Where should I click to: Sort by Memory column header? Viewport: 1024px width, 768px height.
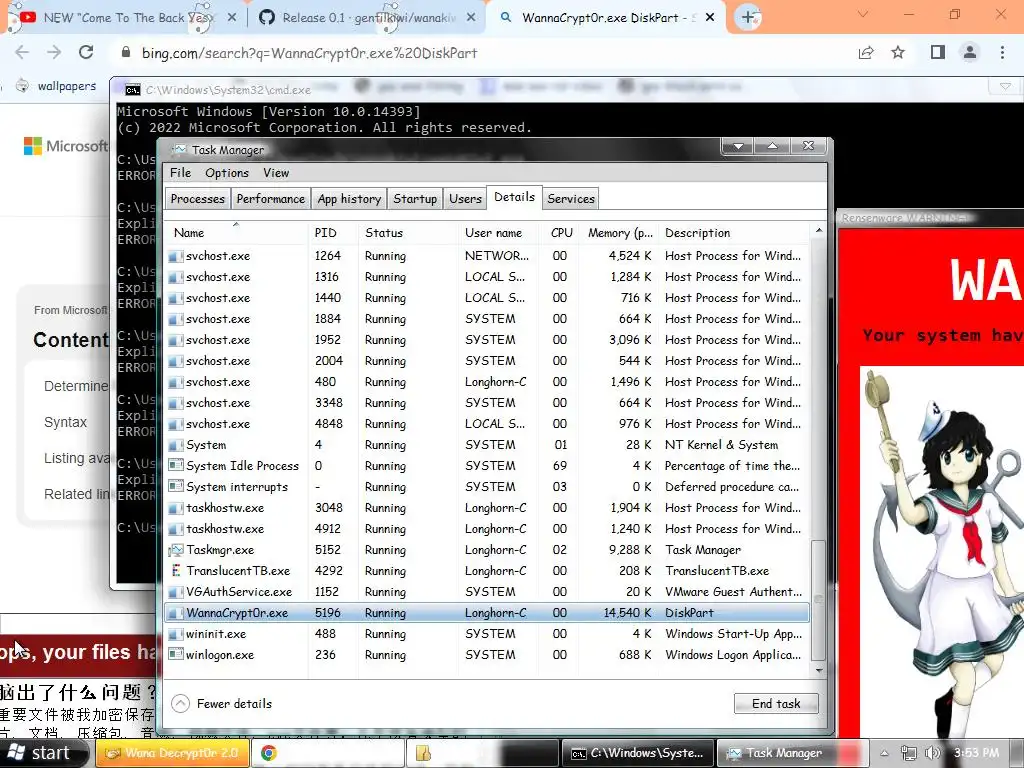tap(619, 232)
